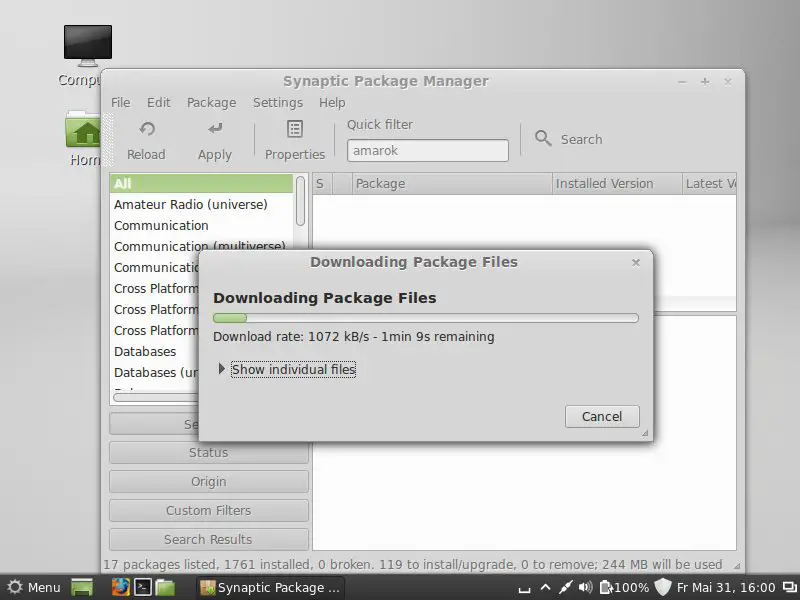Open the Package menu
This screenshot has height=600, width=800.
(x=211, y=103)
